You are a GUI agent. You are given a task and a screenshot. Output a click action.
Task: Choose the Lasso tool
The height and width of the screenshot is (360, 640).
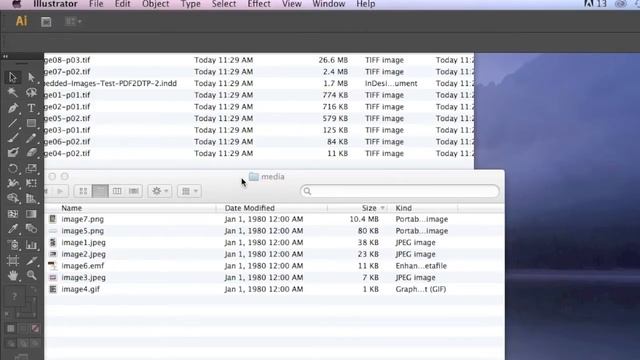pos(31,93)
